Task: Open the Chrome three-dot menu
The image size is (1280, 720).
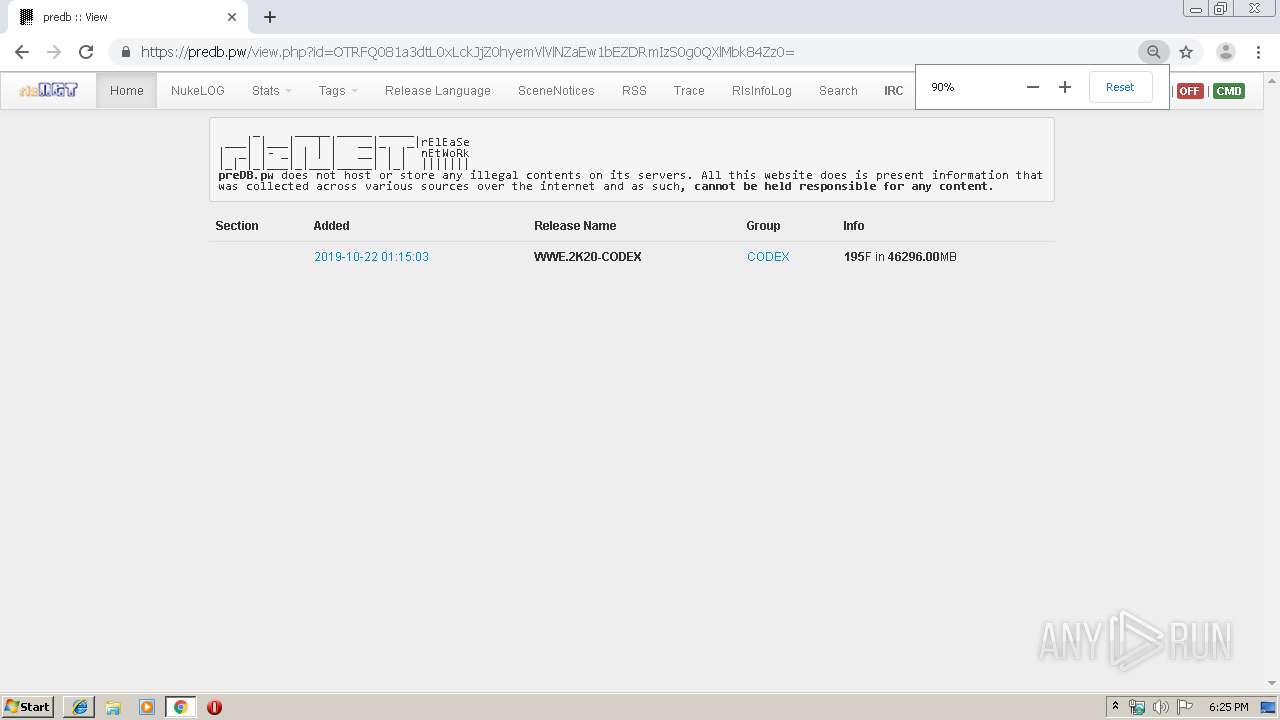Action: [x=1258, y=52]
